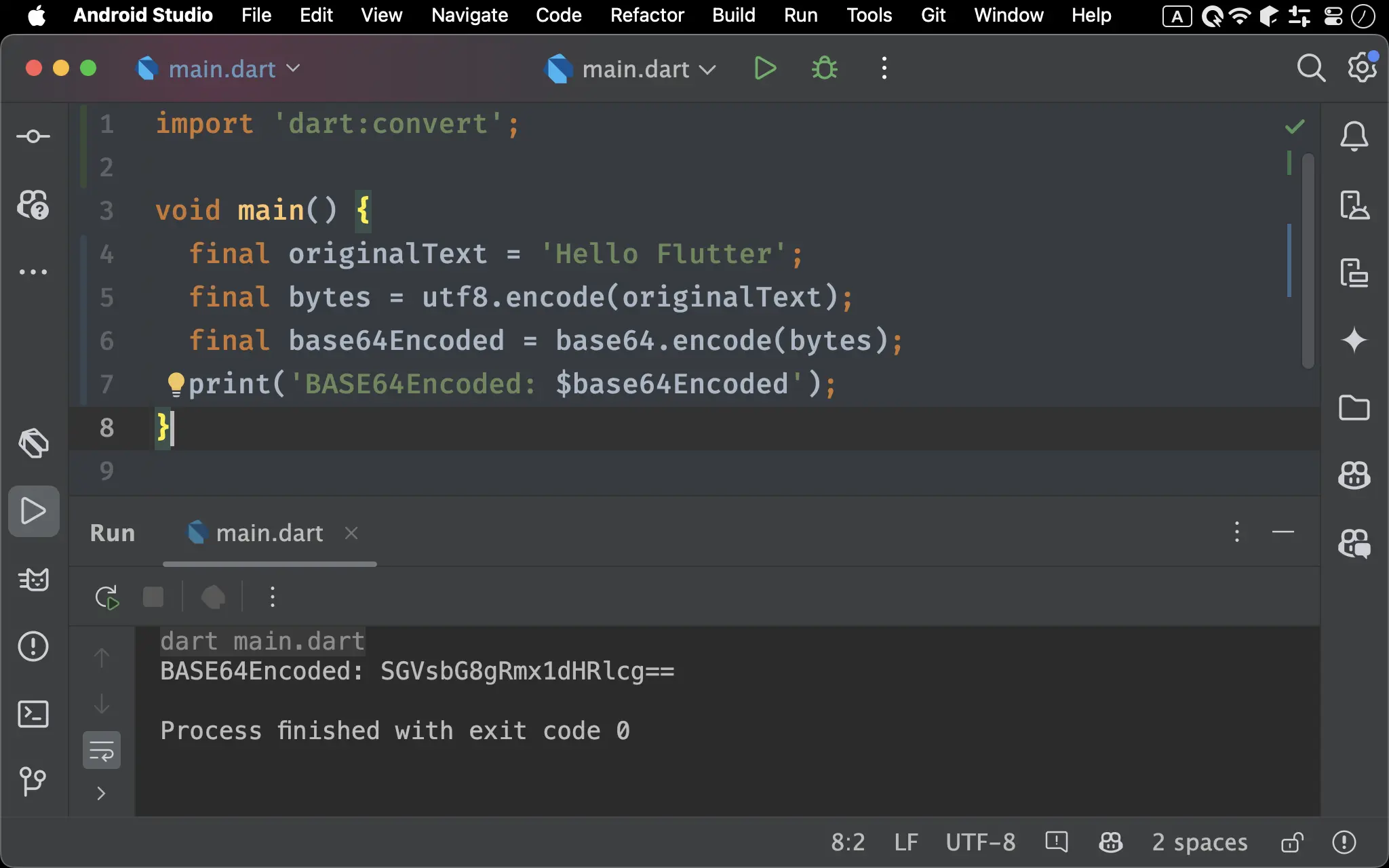Click line number 4 in the gutter
1389x868 pixels.
click(106, 254)
